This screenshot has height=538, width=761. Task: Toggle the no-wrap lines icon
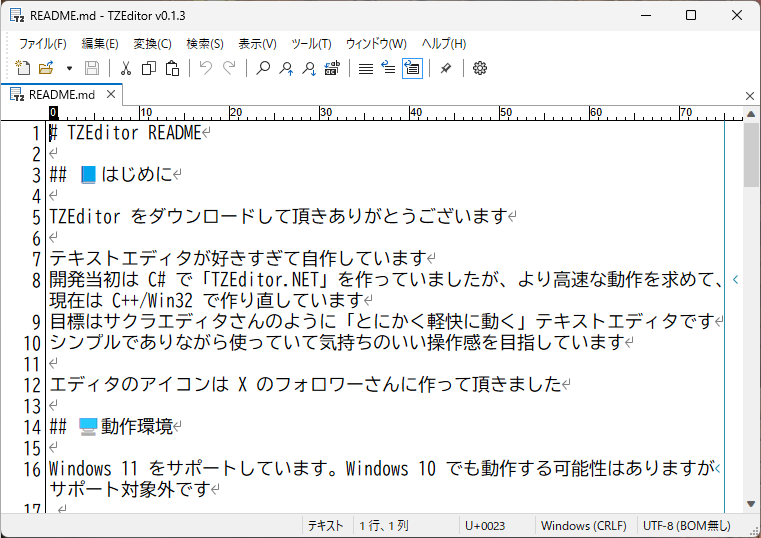pos(366,68)
